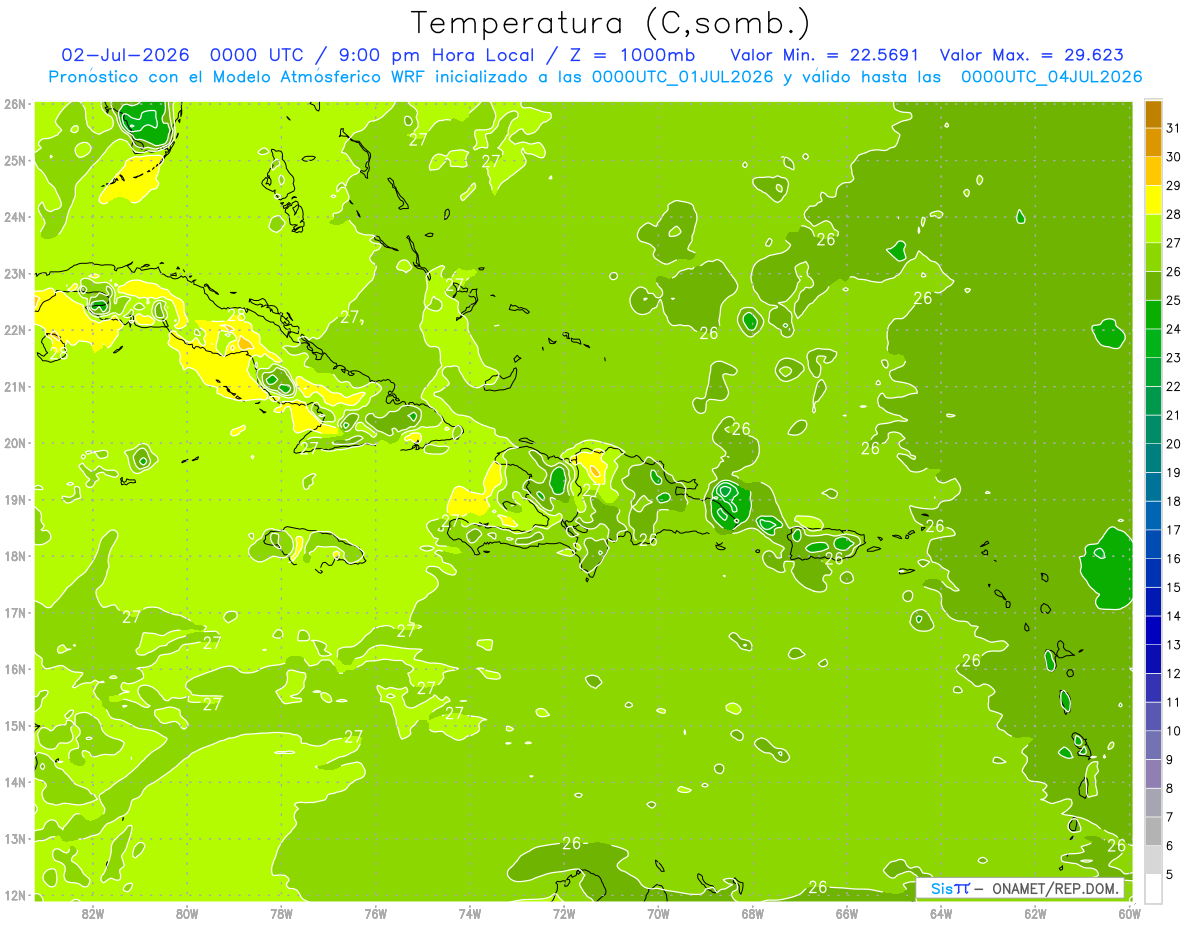Image resolution: width=1200 pixels, height=927 pixels.
Task: Pick the legend segment between 25 and 26
Action: 1153,286
